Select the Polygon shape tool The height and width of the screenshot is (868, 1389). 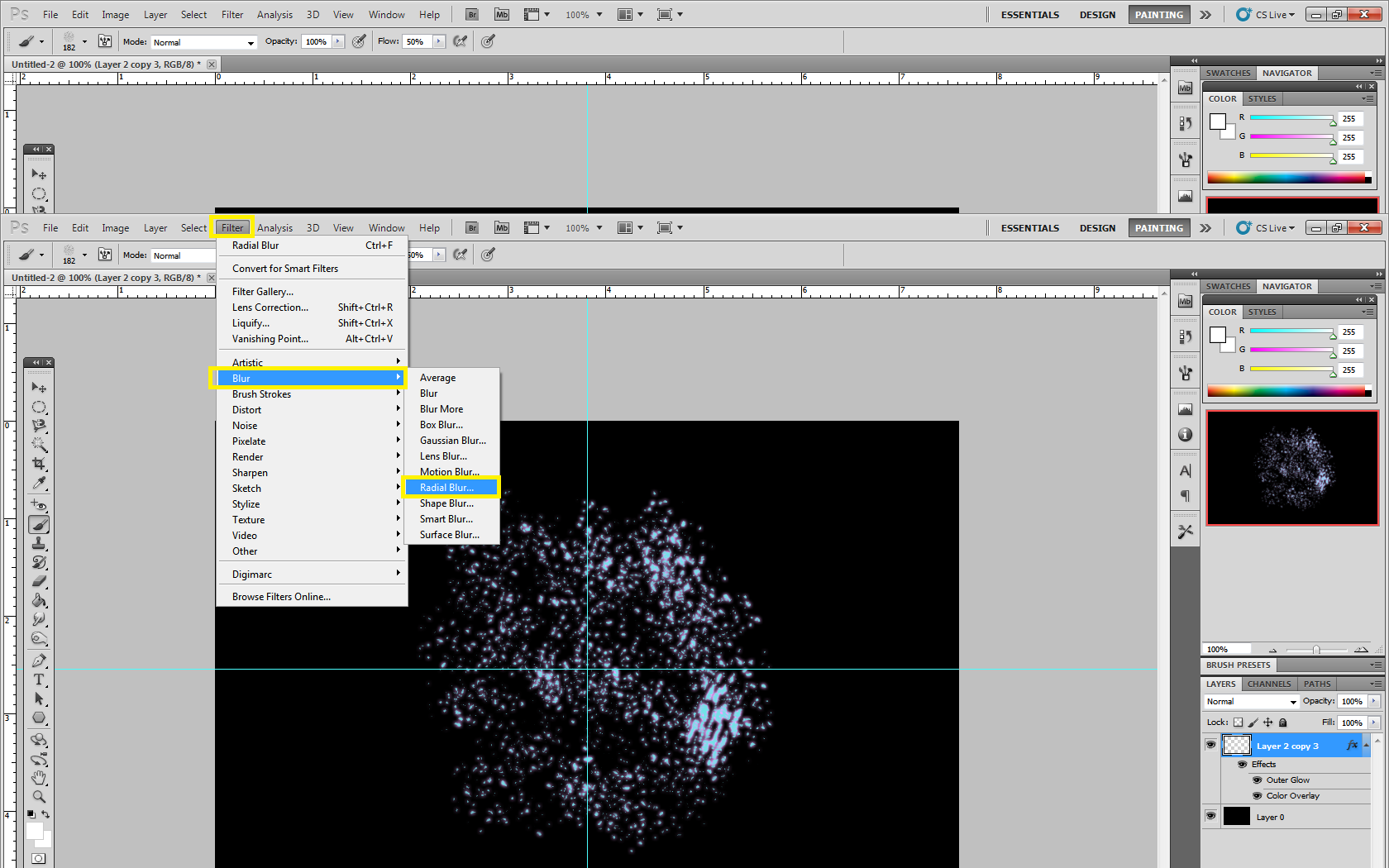pos(39,718)
